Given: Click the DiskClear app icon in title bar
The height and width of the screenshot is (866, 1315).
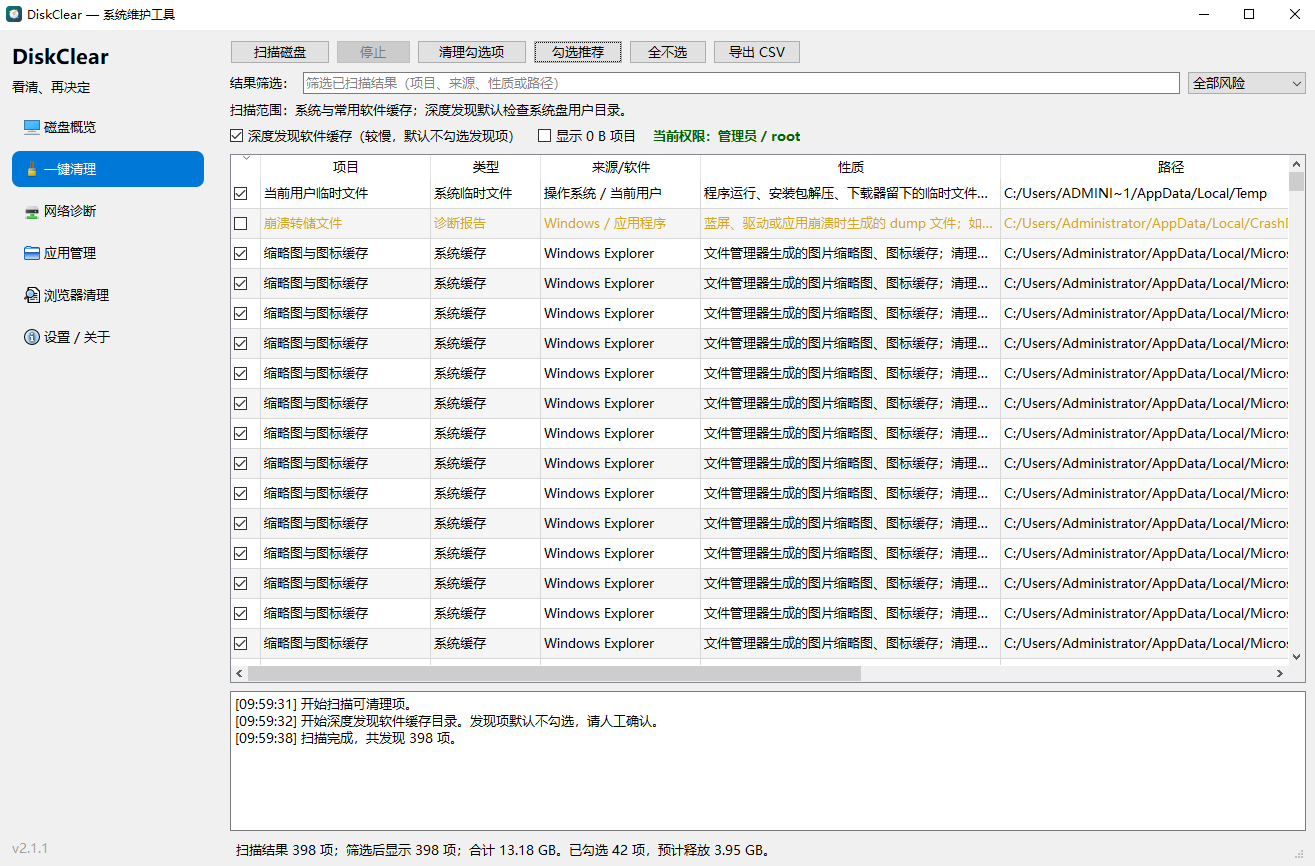Looking at the screenshot, I should 14,14.
